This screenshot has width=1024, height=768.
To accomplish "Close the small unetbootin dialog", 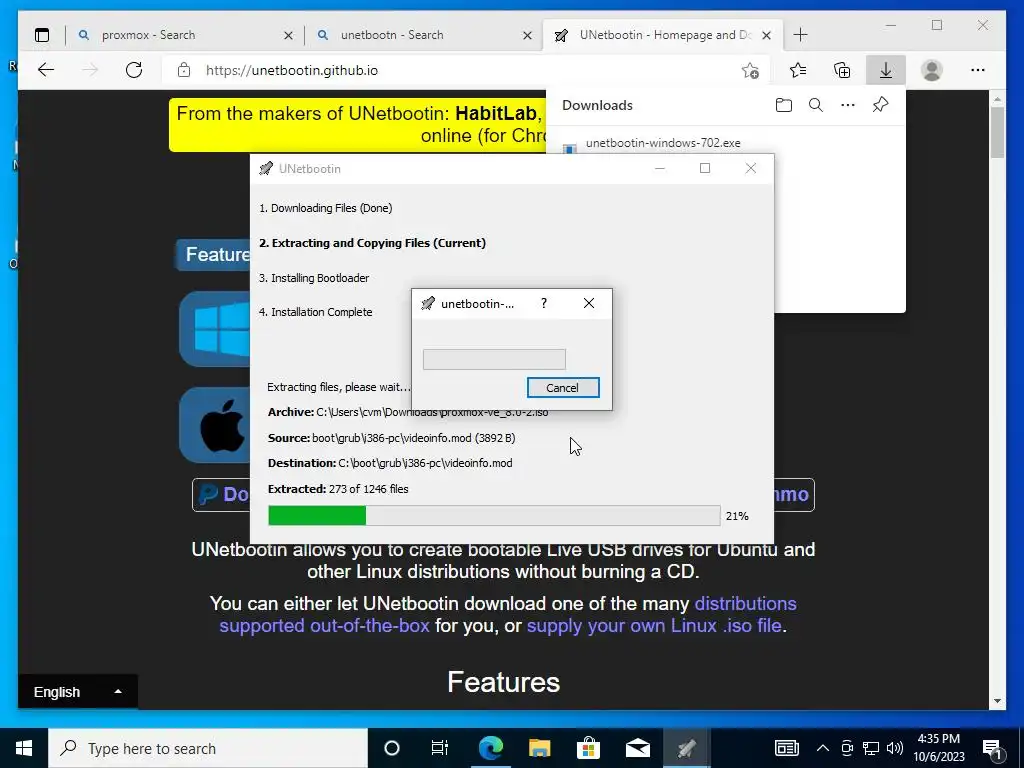I will click(588, 303).
